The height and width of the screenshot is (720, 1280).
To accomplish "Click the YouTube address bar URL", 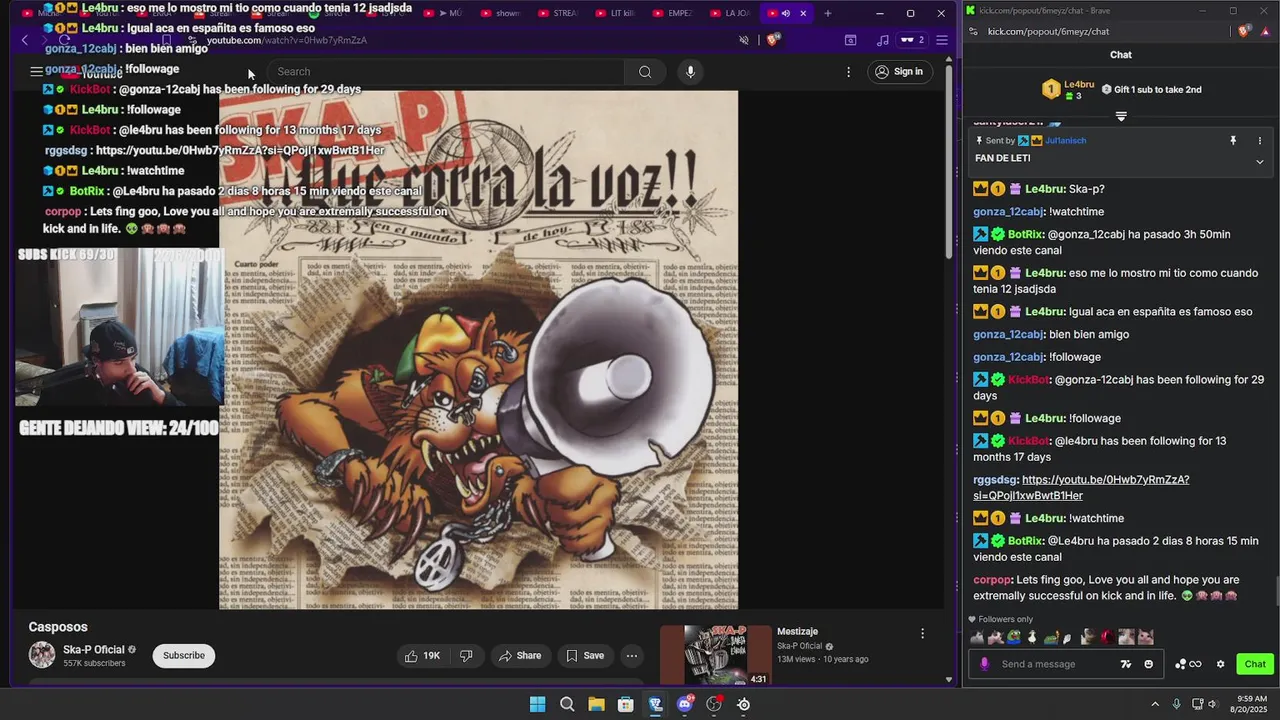I will 287,40.
